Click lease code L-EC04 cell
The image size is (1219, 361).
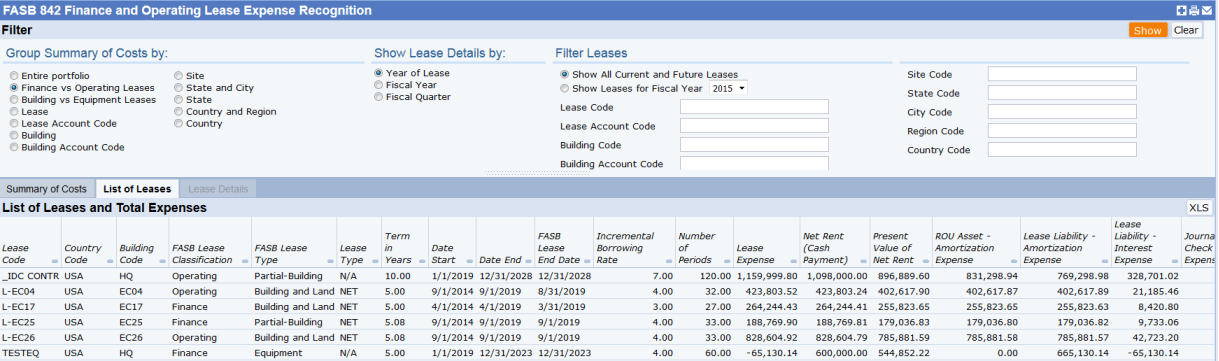click(x=30, y=291)
